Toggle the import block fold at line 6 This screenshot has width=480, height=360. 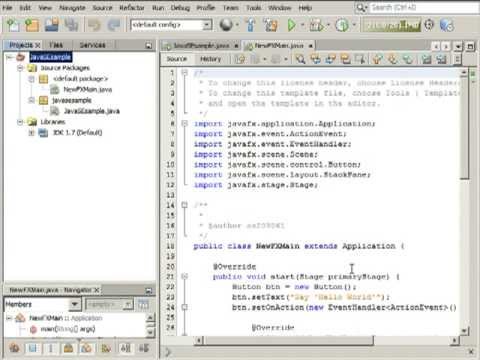184,124
